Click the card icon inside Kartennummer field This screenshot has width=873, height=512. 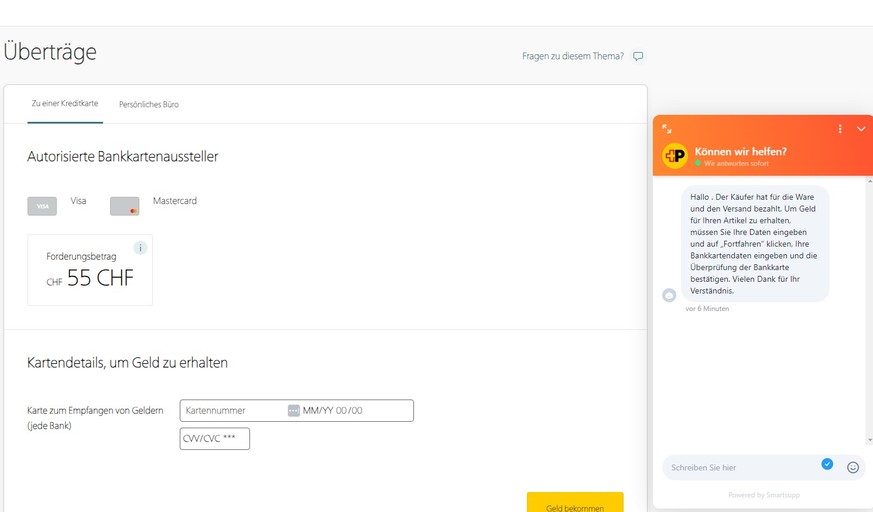293,411
